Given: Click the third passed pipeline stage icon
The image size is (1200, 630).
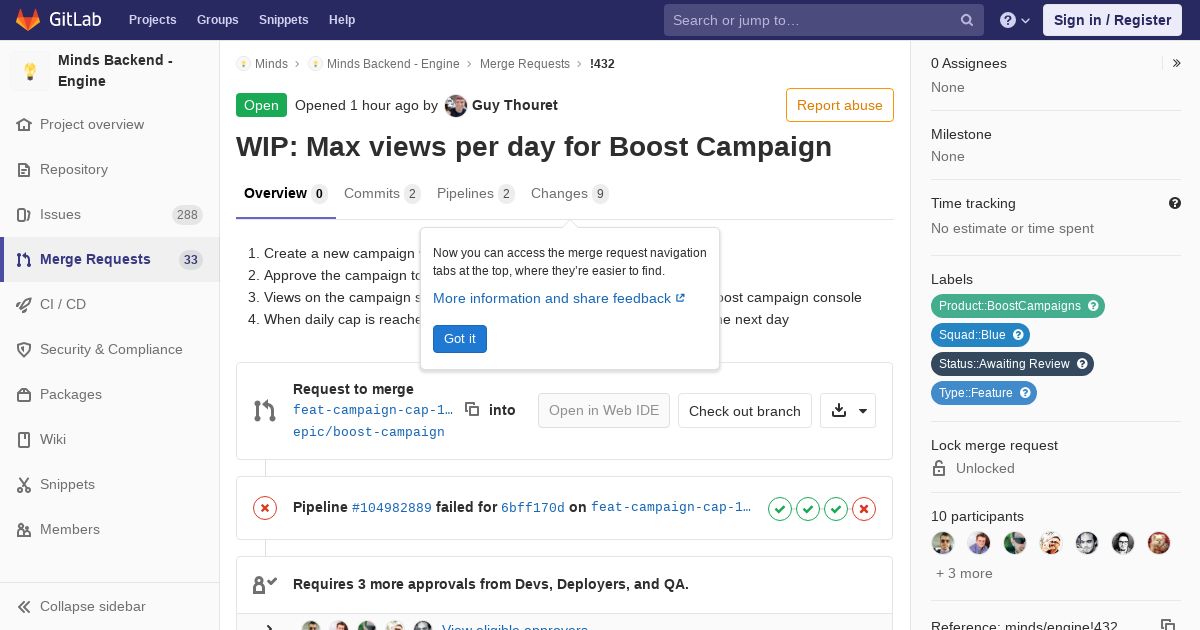Looking at the screenshot, I should coord(836,509).
